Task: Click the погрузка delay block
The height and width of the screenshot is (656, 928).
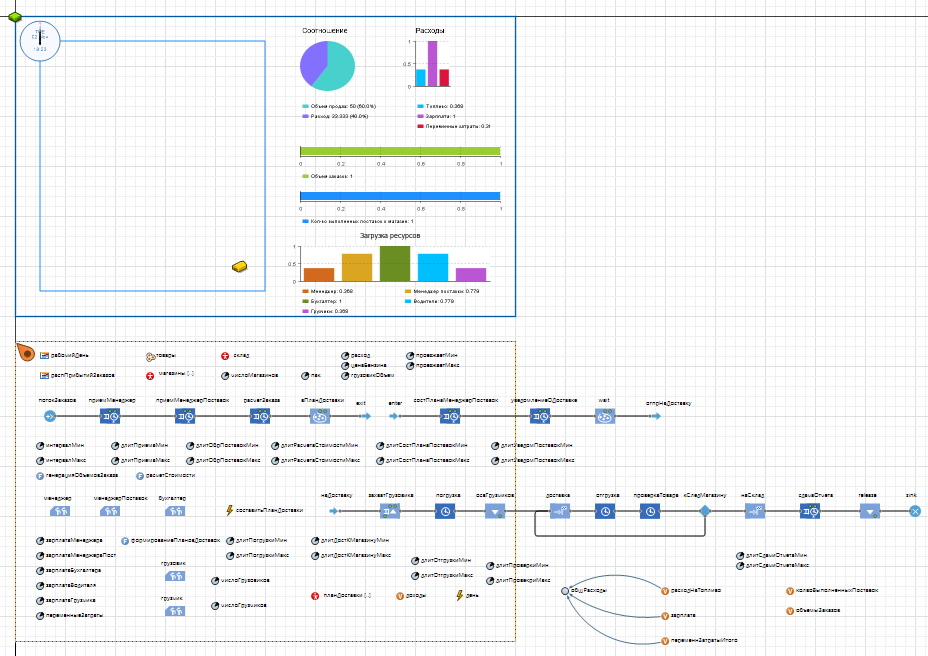Action: point(445,511)
